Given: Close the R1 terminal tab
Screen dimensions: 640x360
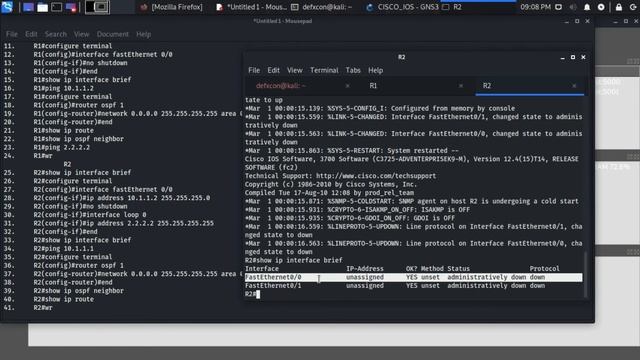Looking at the screenshot, I should (461, 86).
